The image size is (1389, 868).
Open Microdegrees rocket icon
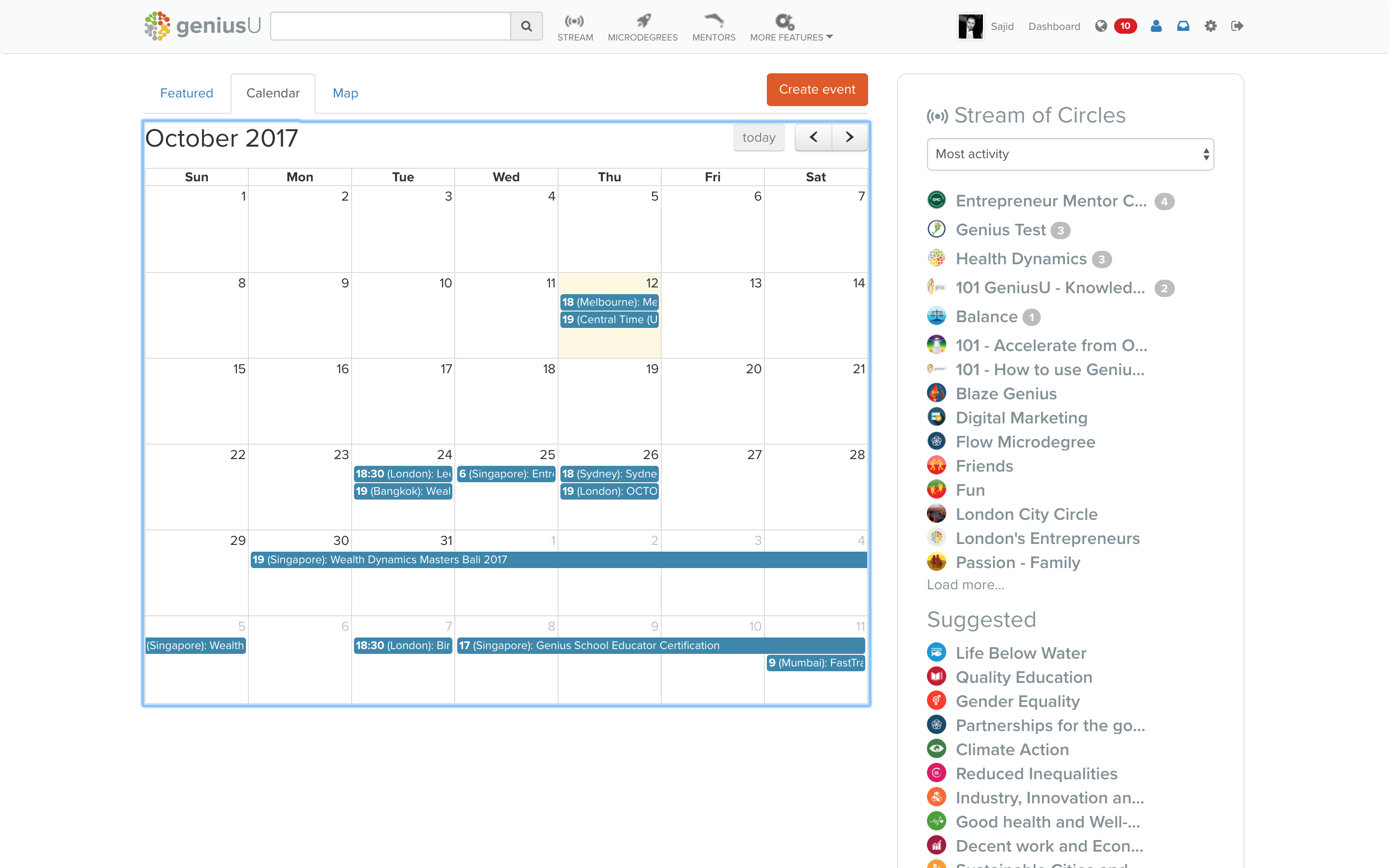tap(643, 21)
